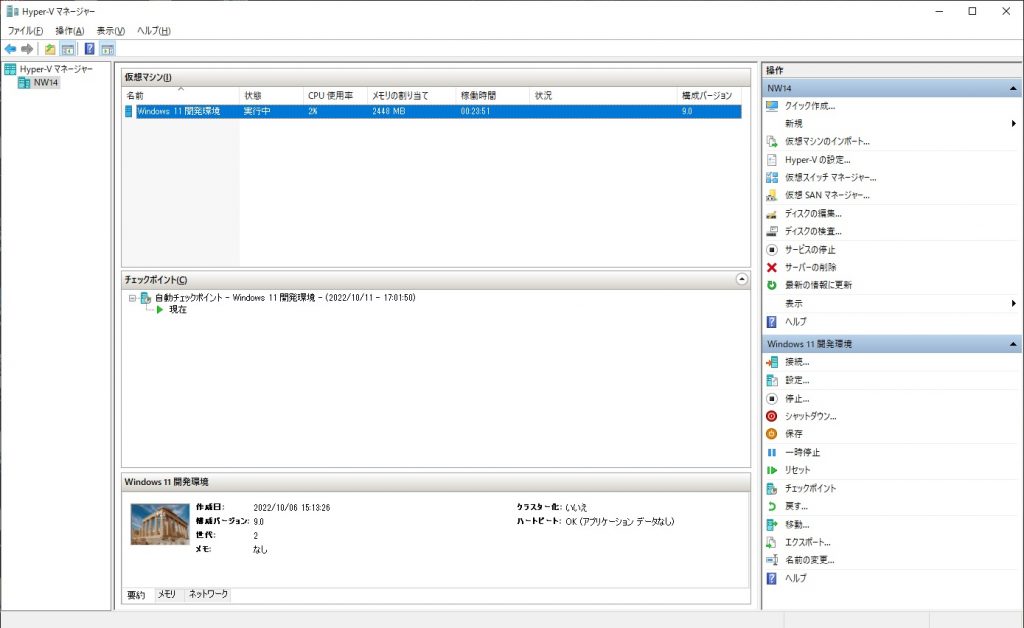1024x628 pixels.
Task: Select the Hyper-V マネージャー root tree node
Action: 56,69
